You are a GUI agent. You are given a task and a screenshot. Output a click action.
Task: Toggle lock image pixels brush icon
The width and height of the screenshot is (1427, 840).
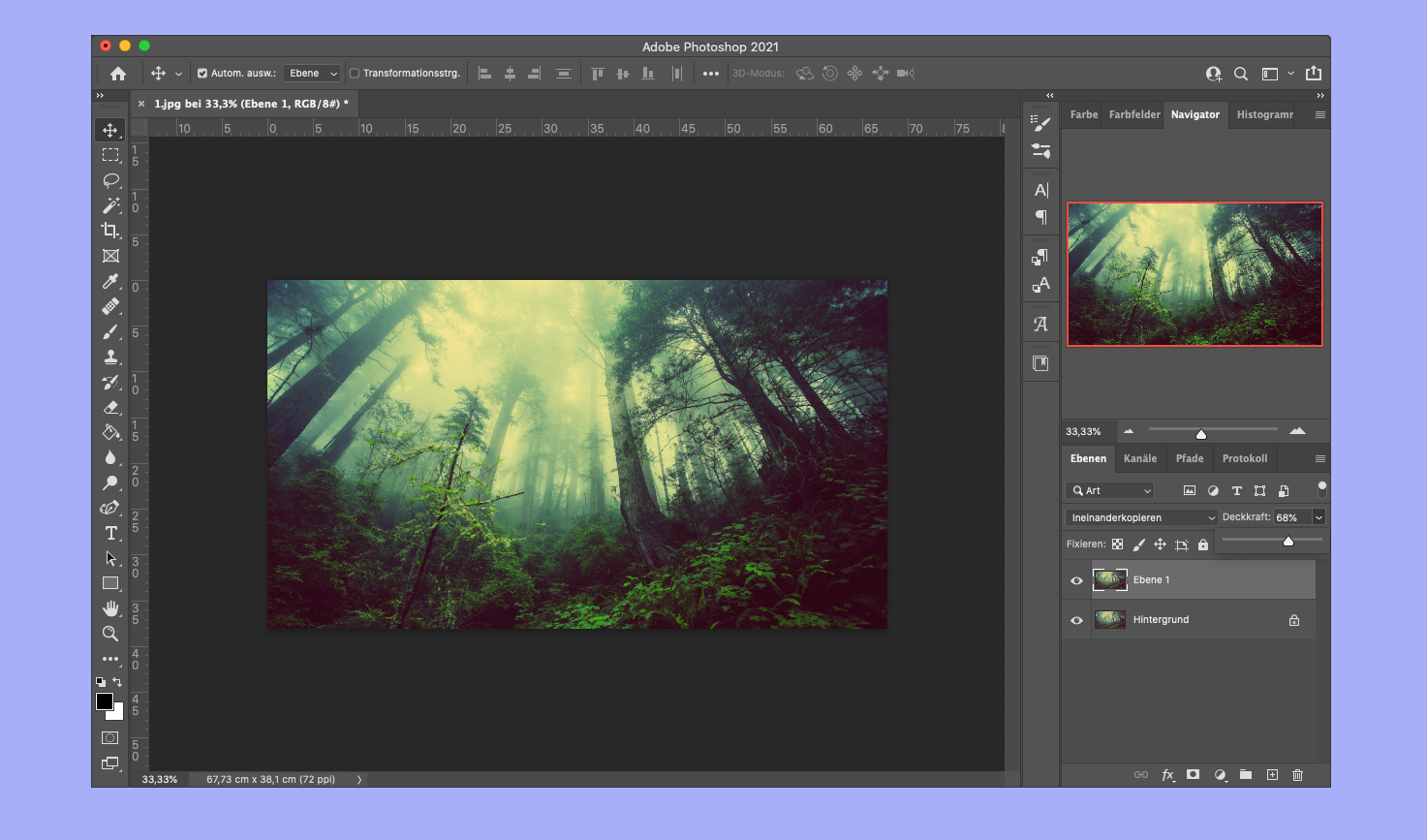click(1139, 544)
